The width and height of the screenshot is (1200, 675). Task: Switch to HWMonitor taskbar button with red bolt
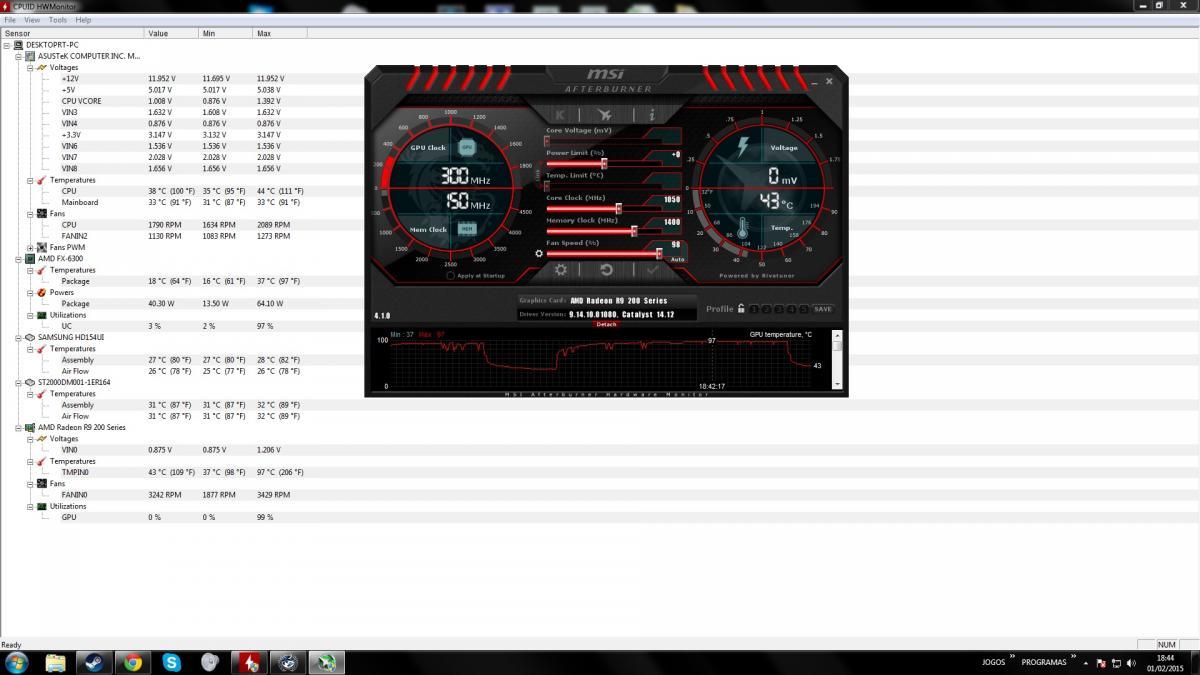249,662
